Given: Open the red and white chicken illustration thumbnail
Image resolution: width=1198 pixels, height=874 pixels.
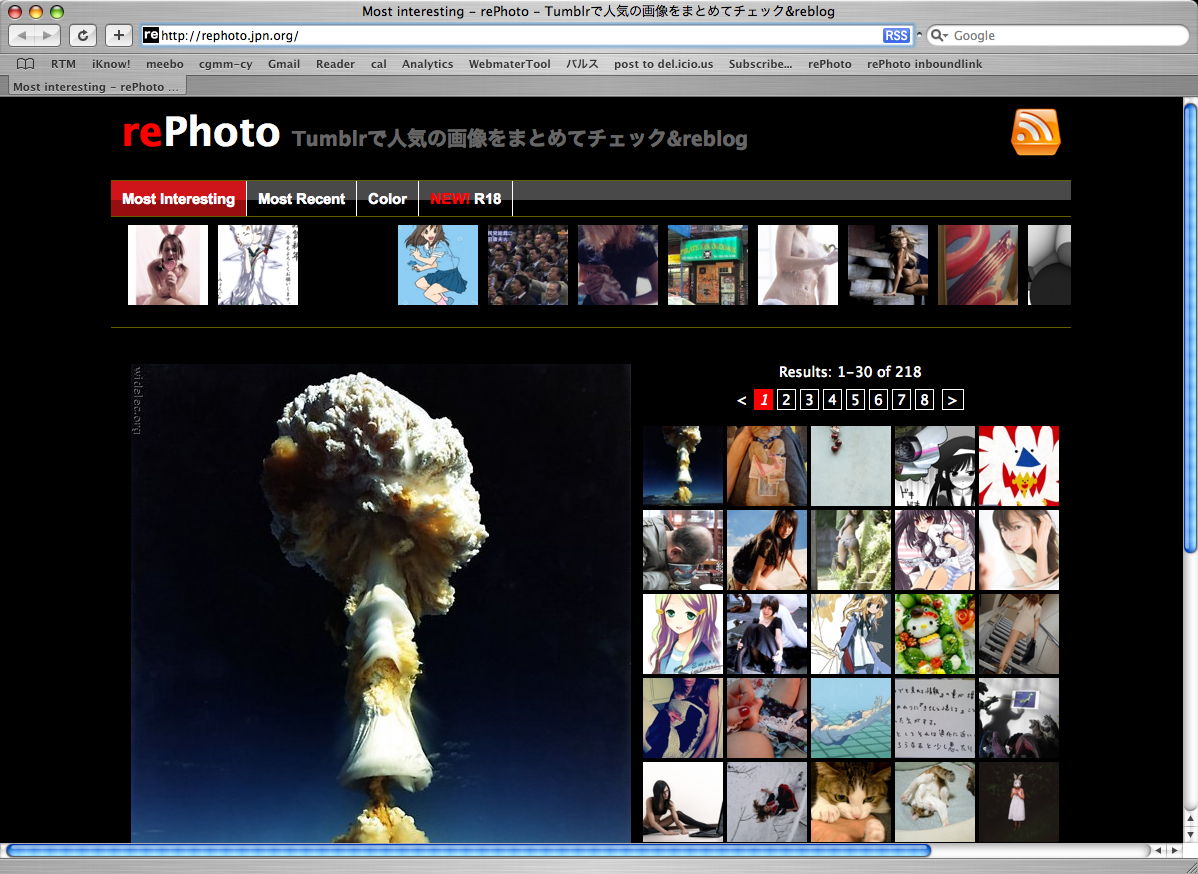Looking at the screenshot, I should [x=1019, y=466].
